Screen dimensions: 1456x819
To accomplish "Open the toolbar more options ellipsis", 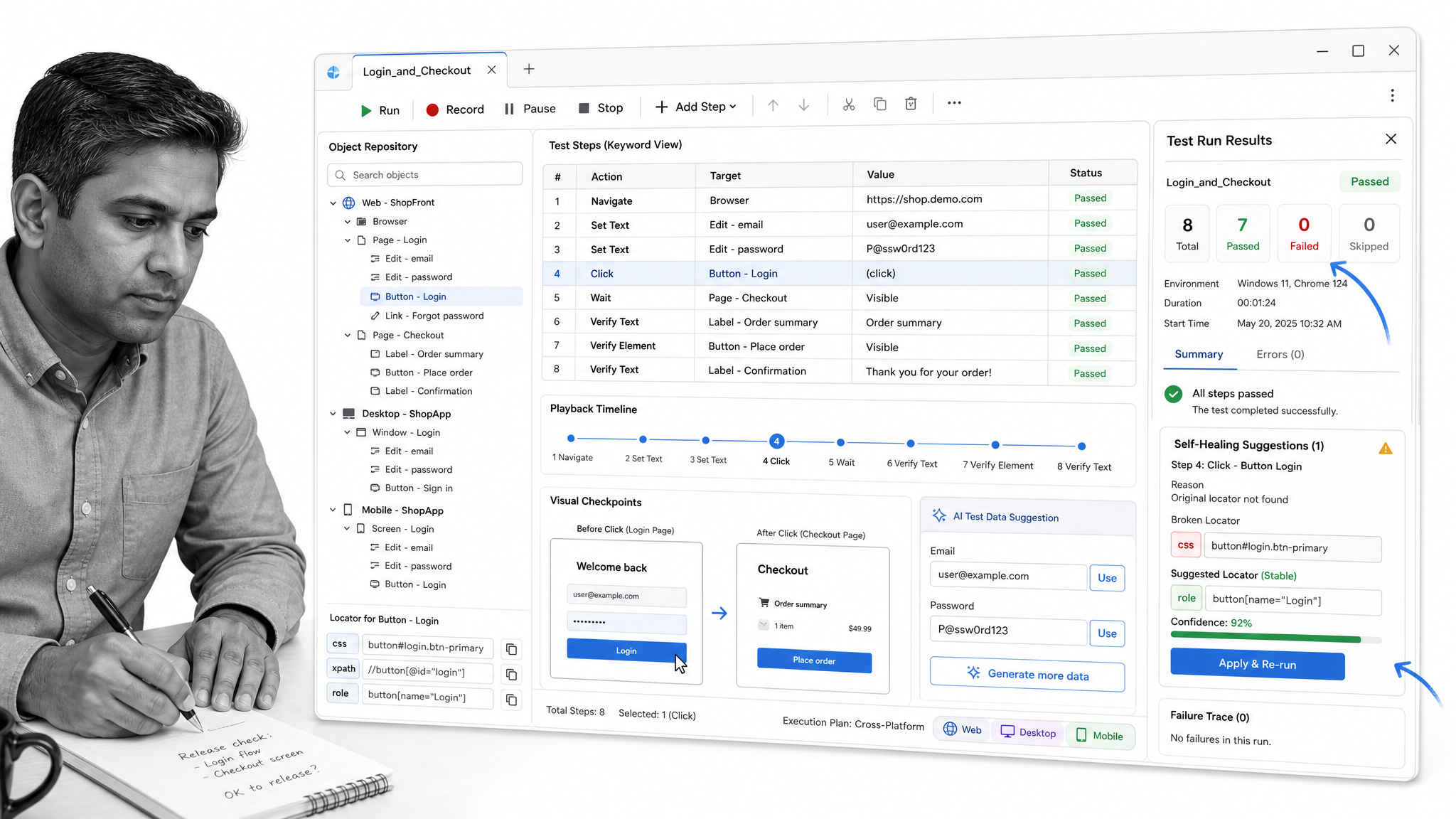I will pos(954,103).
